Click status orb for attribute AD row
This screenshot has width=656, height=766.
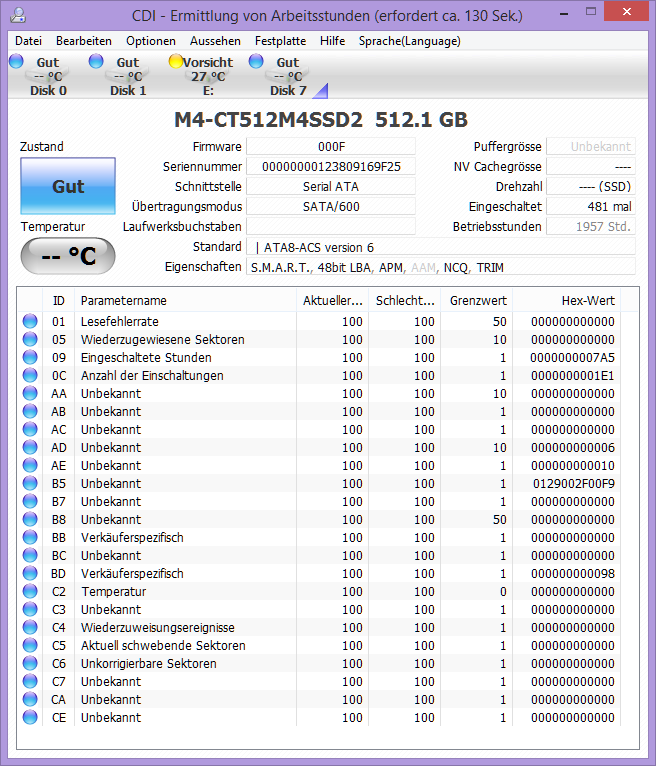(30, 447)
